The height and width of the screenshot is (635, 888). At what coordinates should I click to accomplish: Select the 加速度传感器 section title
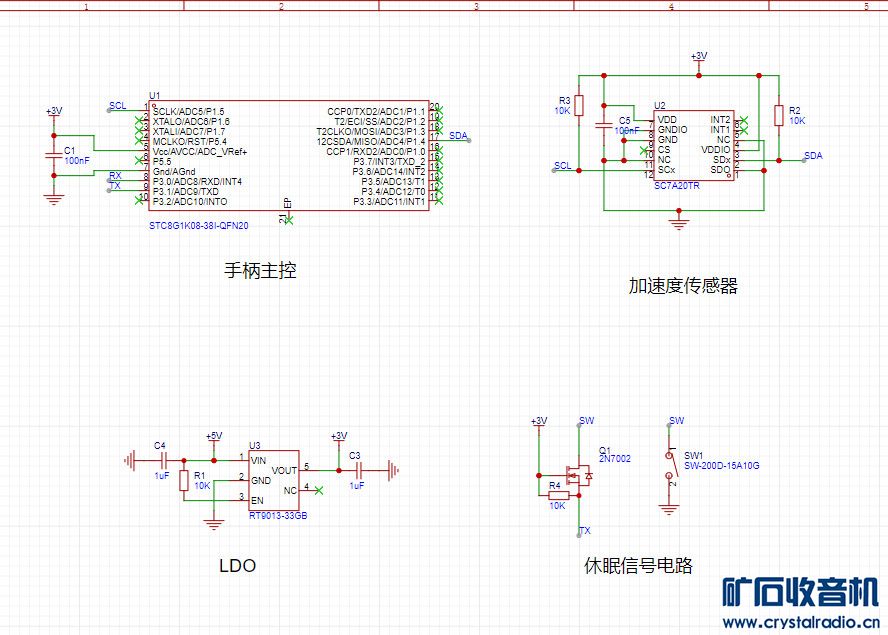683,285
